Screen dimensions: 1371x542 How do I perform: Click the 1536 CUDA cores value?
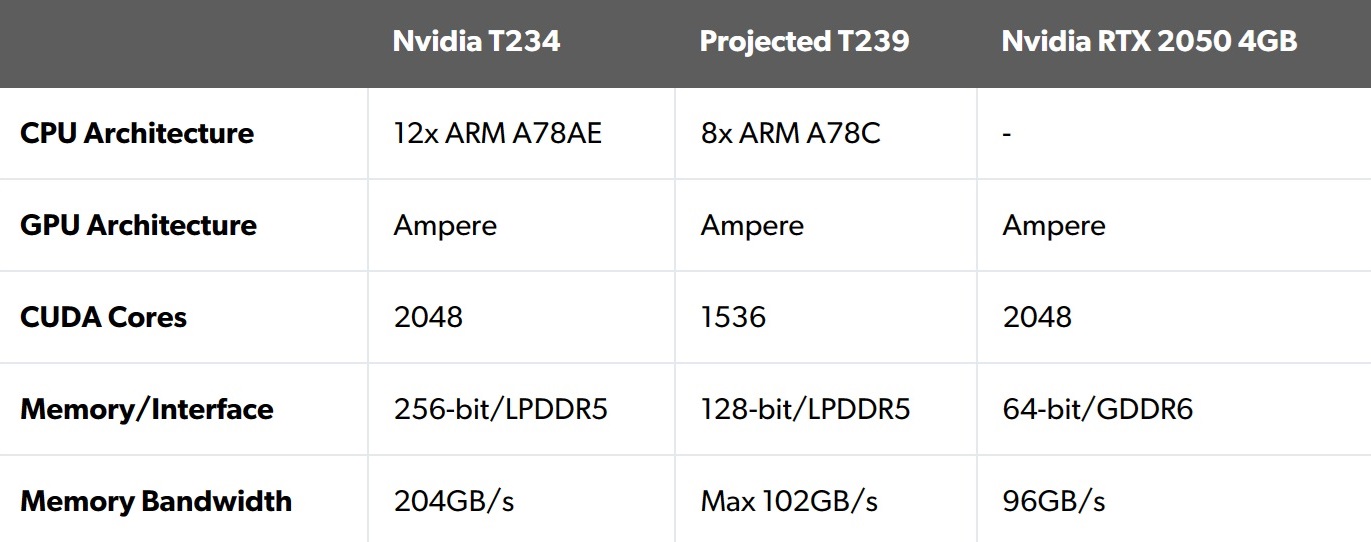click(733, 317)
